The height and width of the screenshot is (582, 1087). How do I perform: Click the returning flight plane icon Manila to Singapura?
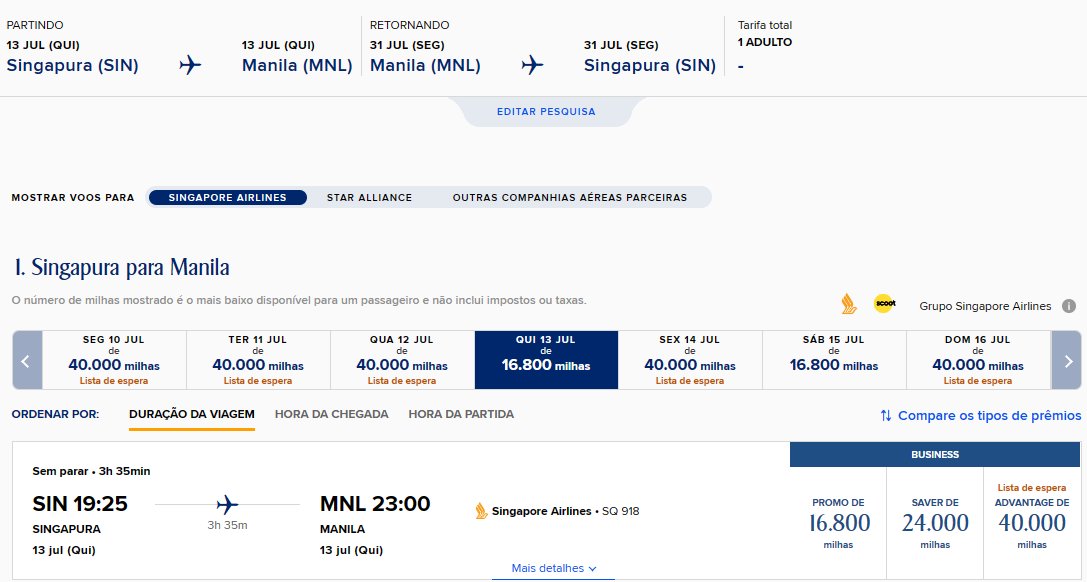532,65
